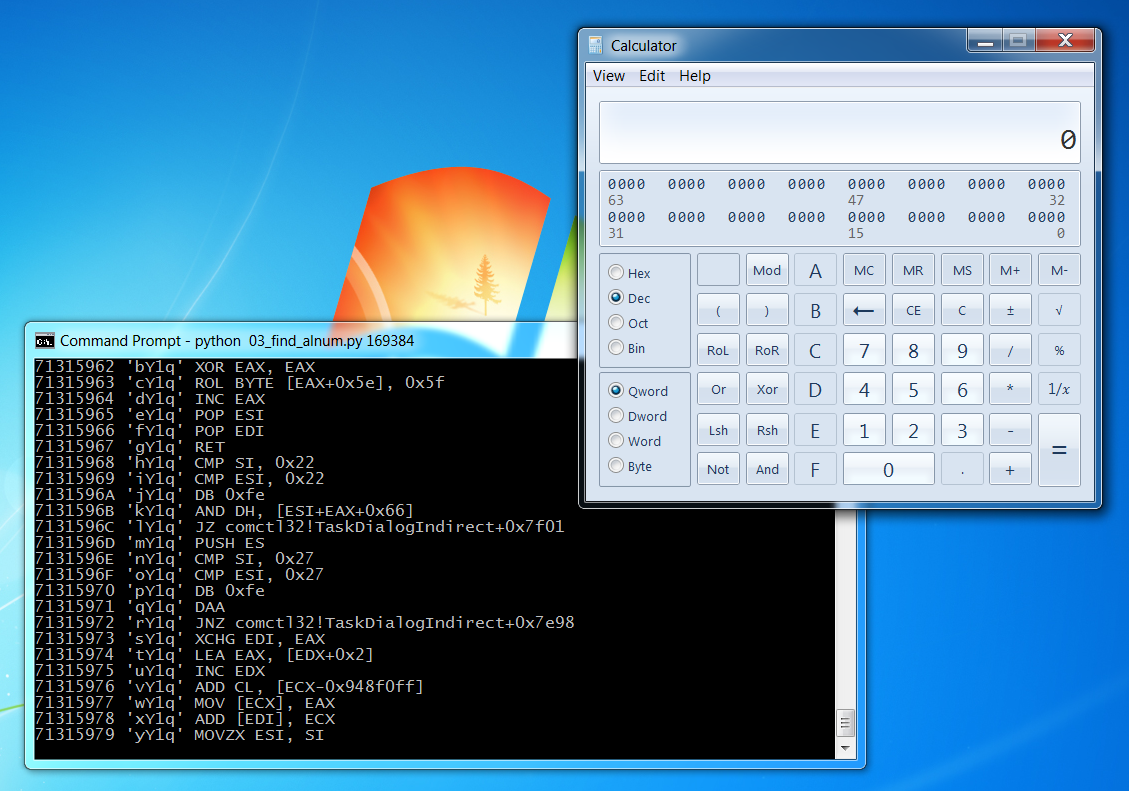Viewport: 1129px width, 791px height.
Task: Click the 'XOR EAX, EAX' line in Command Prompt
Action: tap(175, 367)
